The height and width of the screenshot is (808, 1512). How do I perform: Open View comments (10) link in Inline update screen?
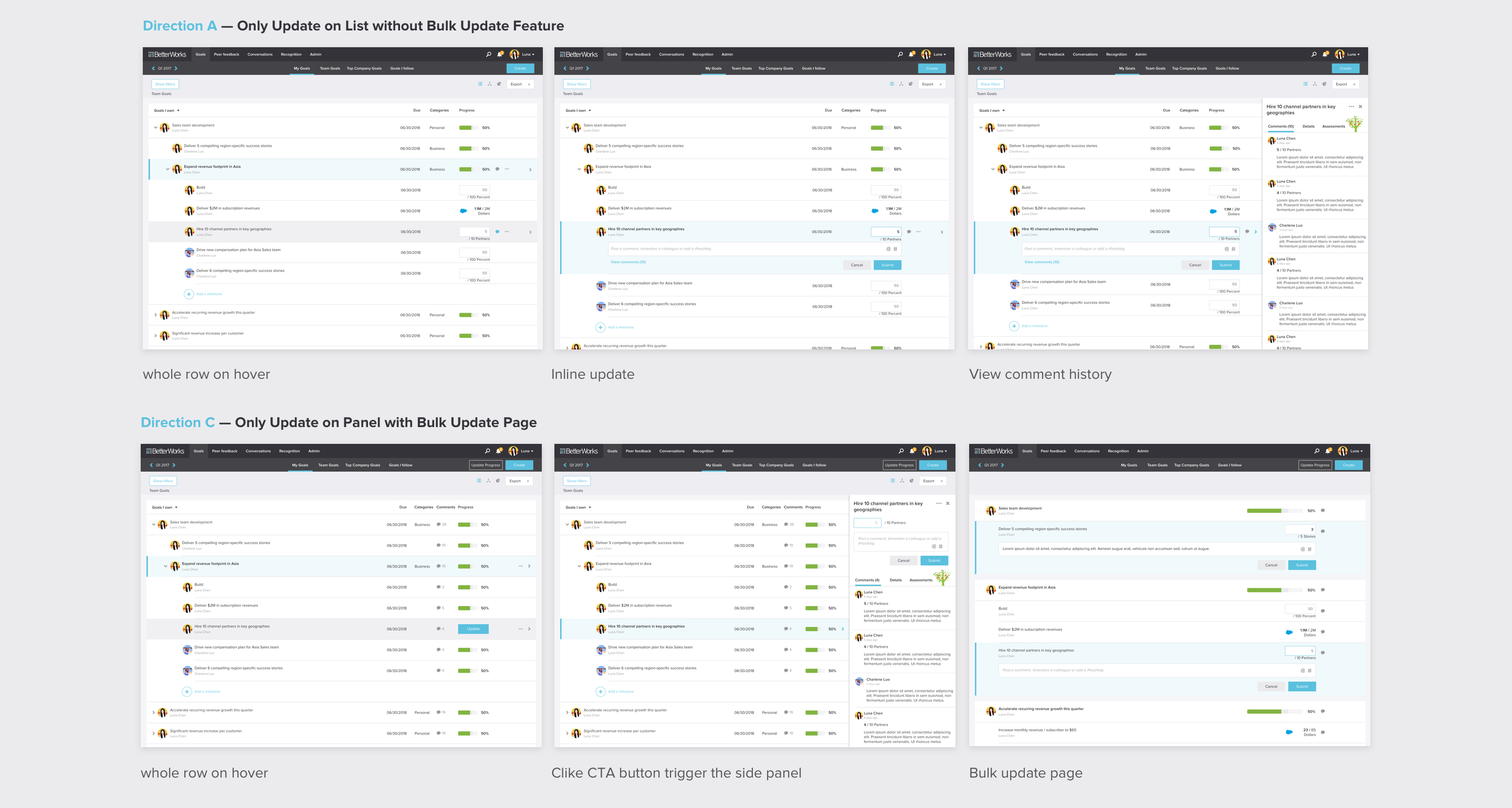click(628, 262)
